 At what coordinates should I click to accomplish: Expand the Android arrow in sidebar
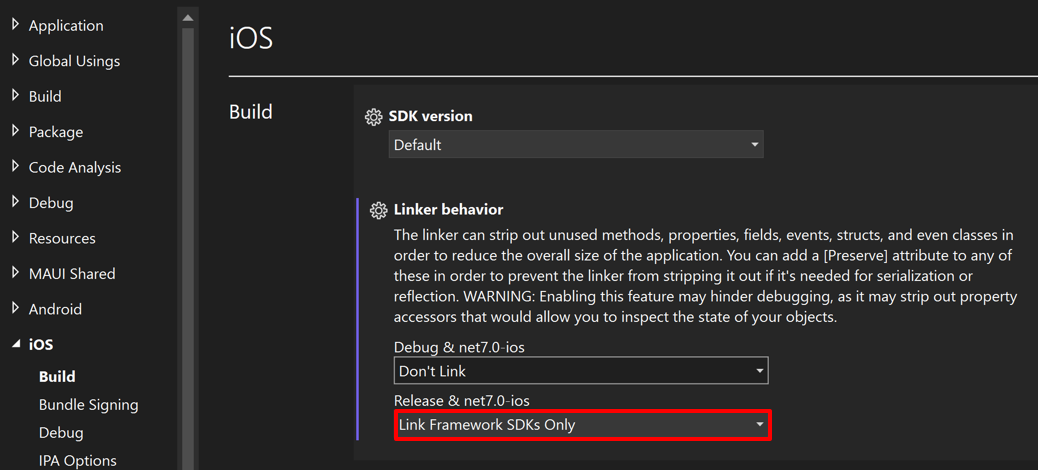click(16, 308)
